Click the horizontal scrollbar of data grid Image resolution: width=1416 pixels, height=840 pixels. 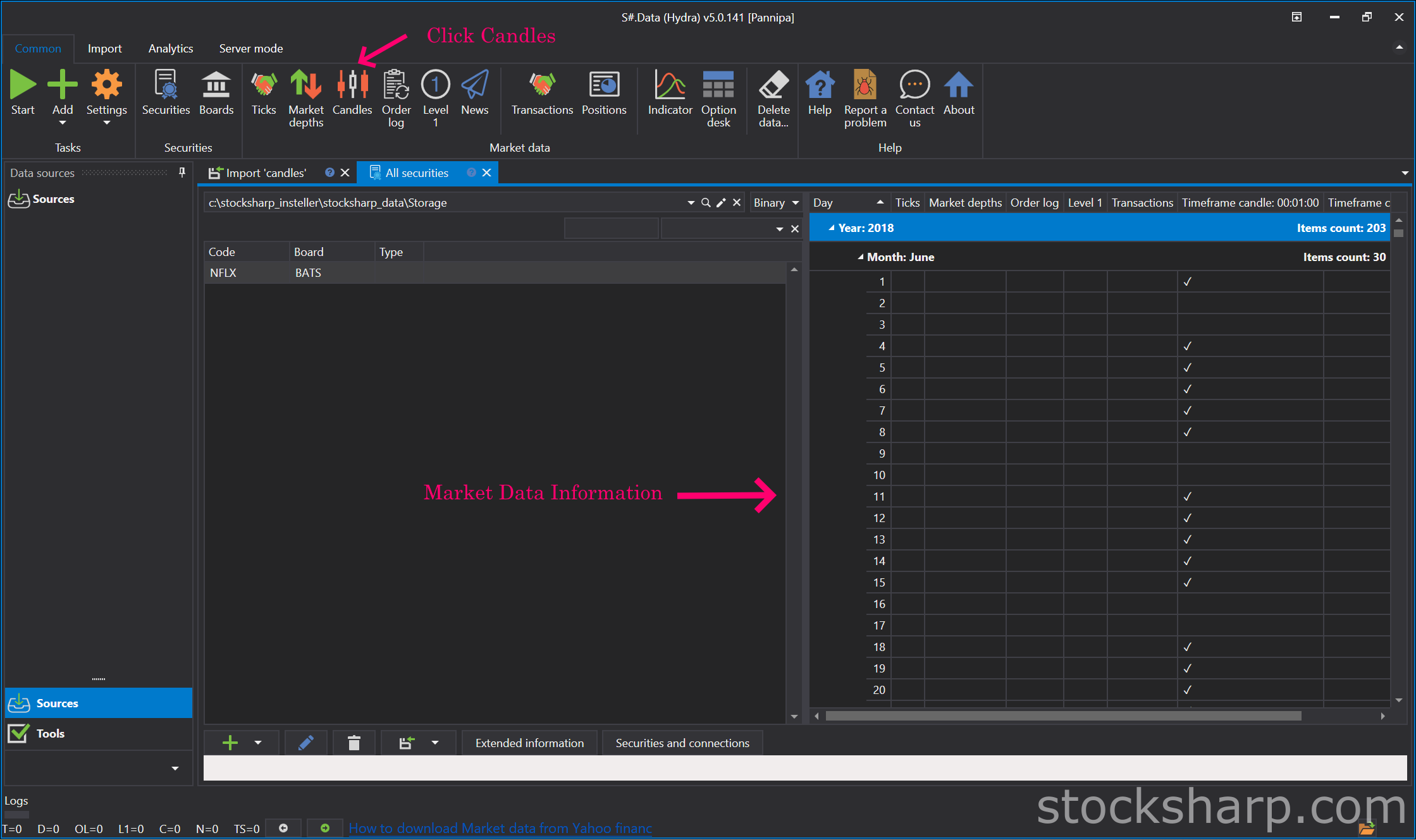point(1062,716)
